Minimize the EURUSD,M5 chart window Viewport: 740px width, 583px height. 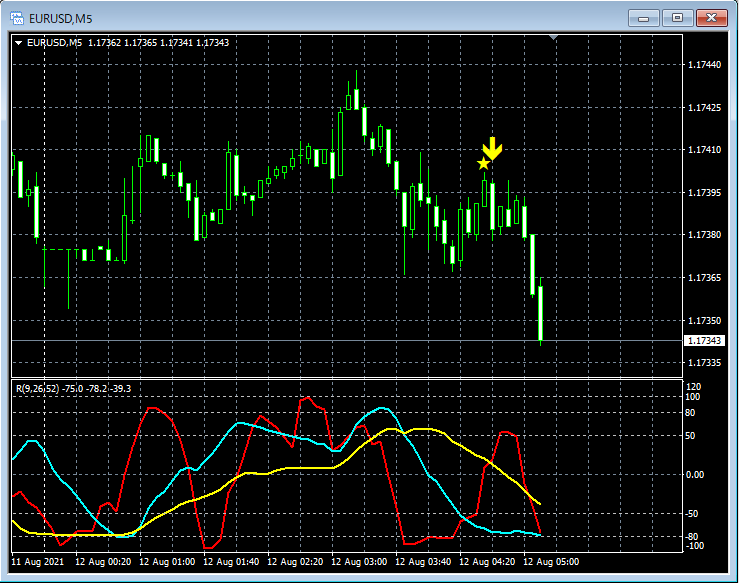click(644, 18)
